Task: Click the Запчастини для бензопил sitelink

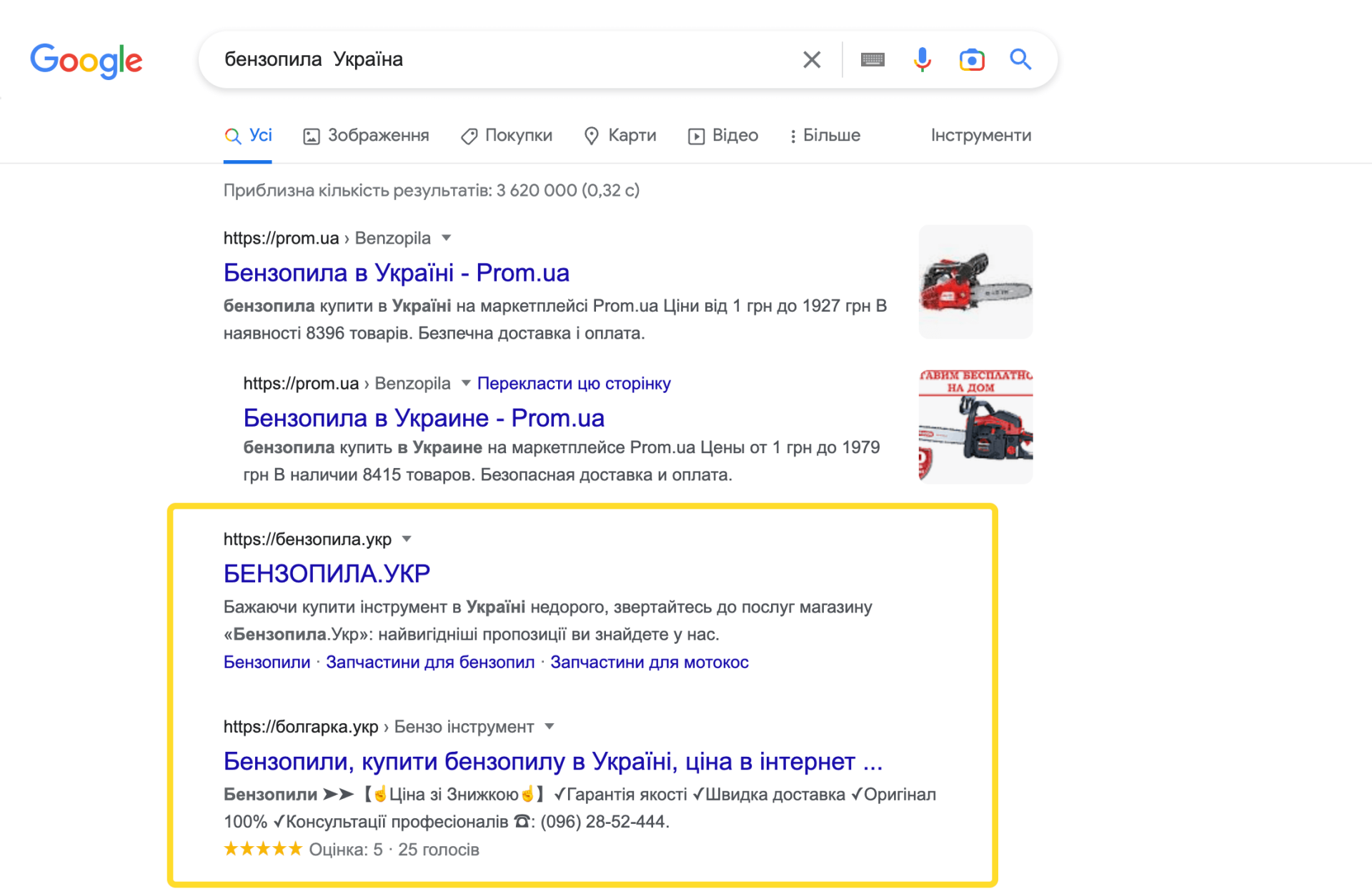Action: [430, 662]
